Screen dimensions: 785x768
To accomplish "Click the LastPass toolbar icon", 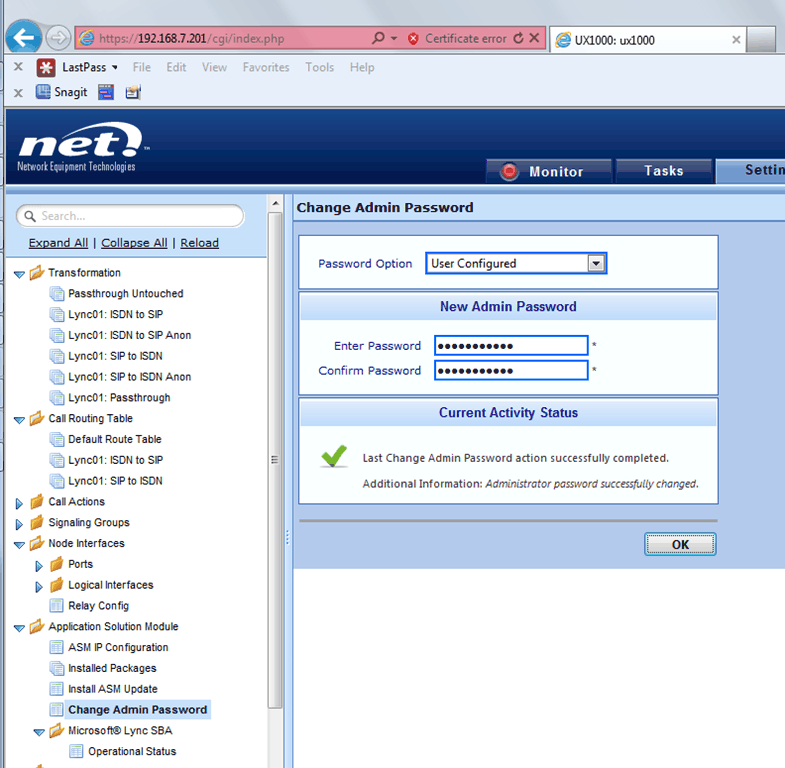I will (46, 68).
